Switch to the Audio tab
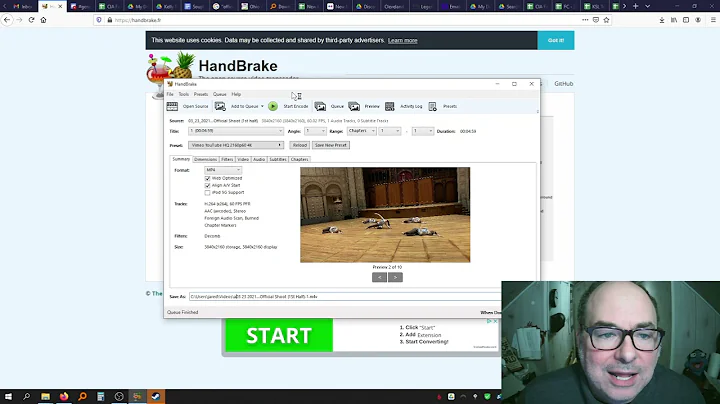The height and width of the screenshot is (404, 720). coord(259,159)
